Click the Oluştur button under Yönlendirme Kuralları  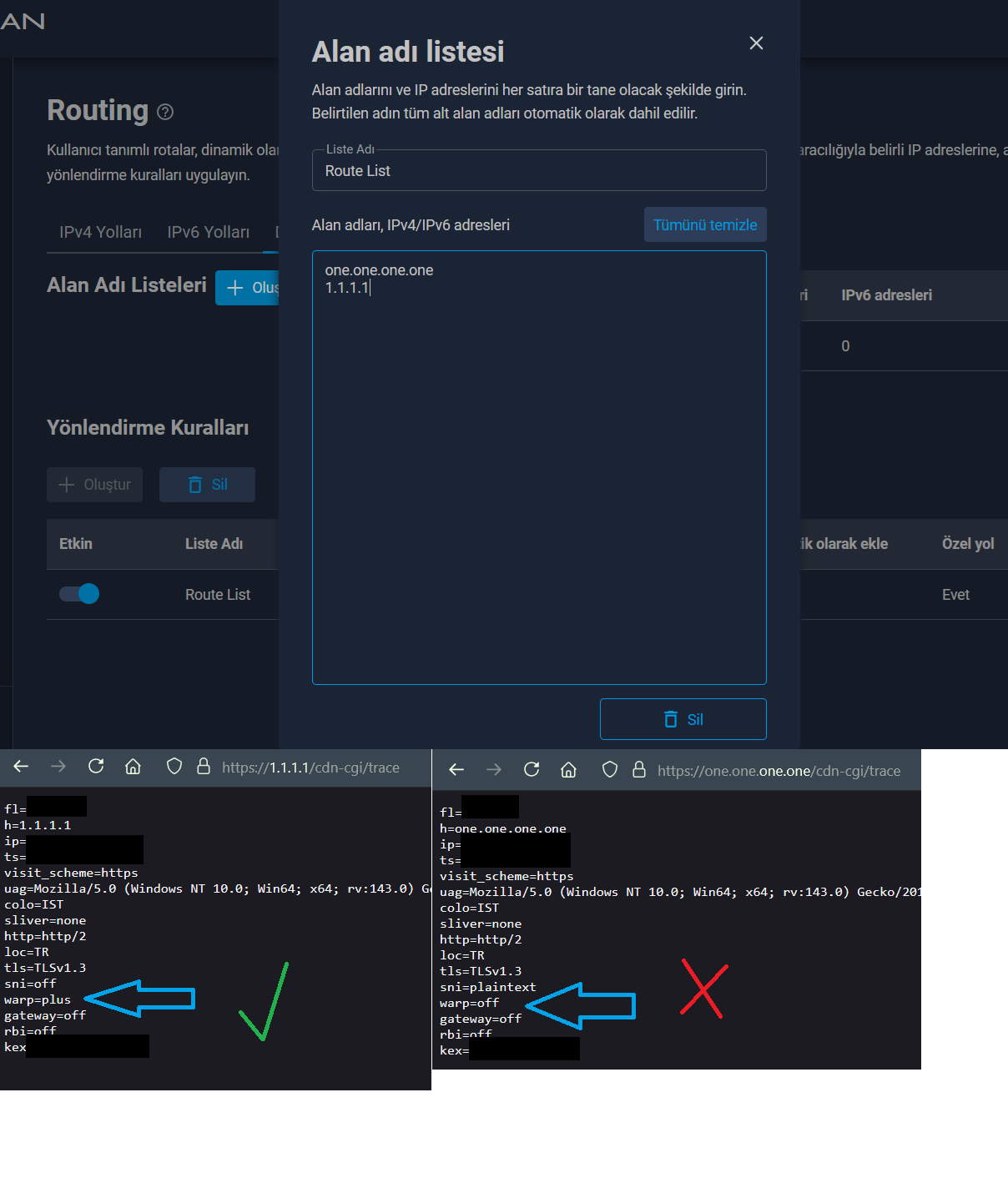tap(94, 485)
